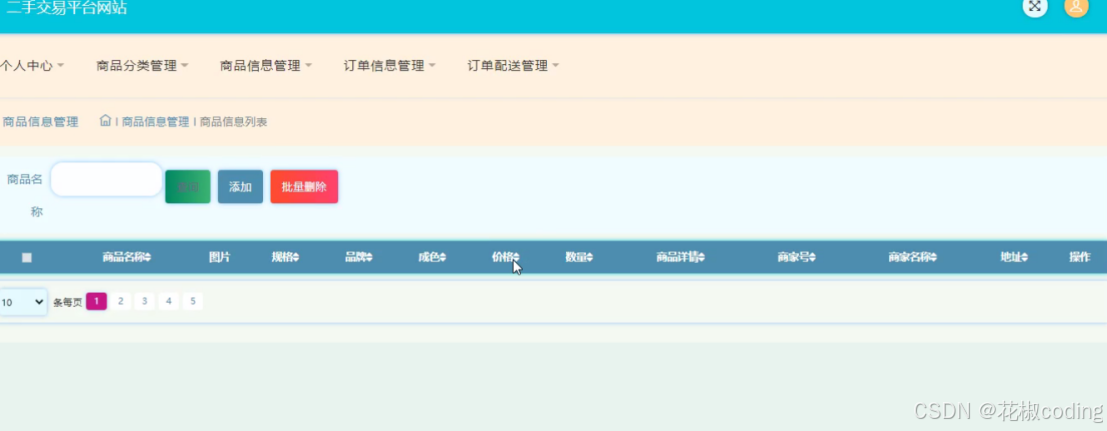The width and height of the screenshot is (1107, 431).
Task: Sort table by 商家名称 column
Action: click(x=912, y=257)
